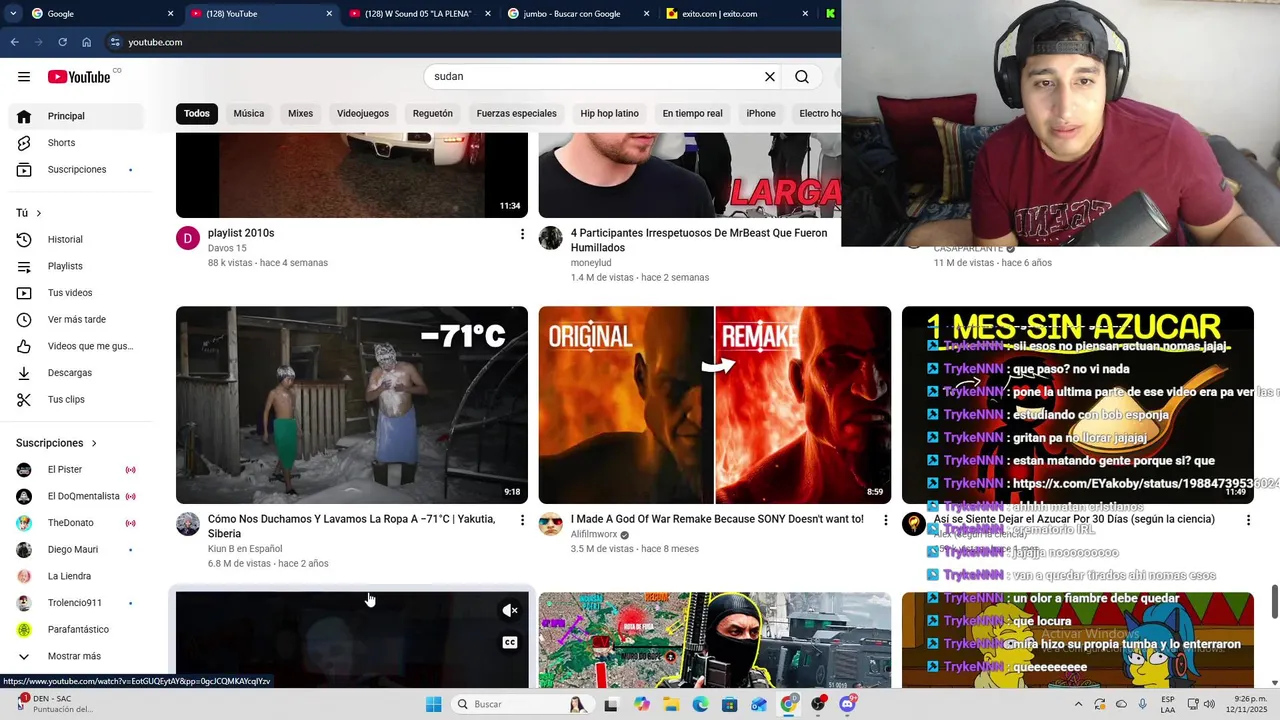Open the browser tab search dropdown
The height and width of the screenshot is (720, 1280).
(13, 14)
